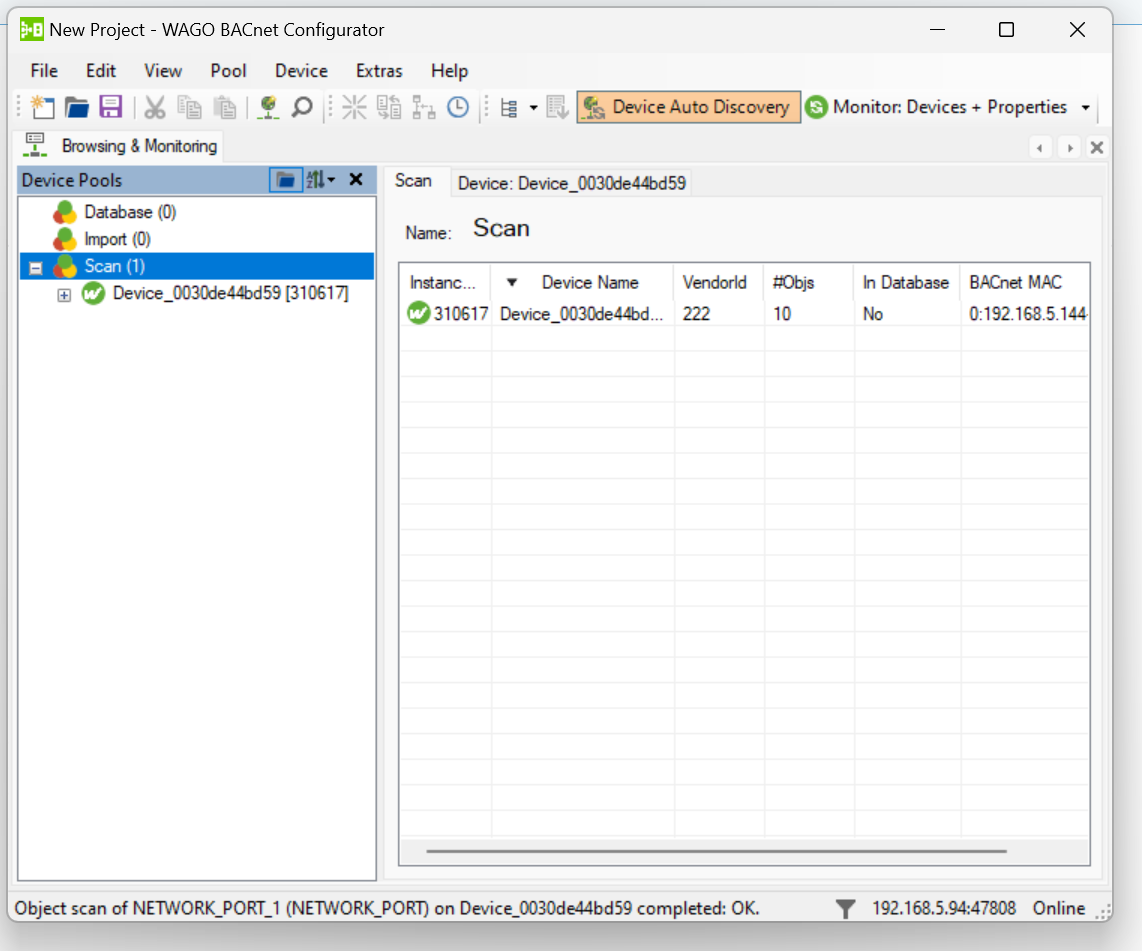Click the device row icon beside 310617

pyautogui.click(x=418, y=313)
